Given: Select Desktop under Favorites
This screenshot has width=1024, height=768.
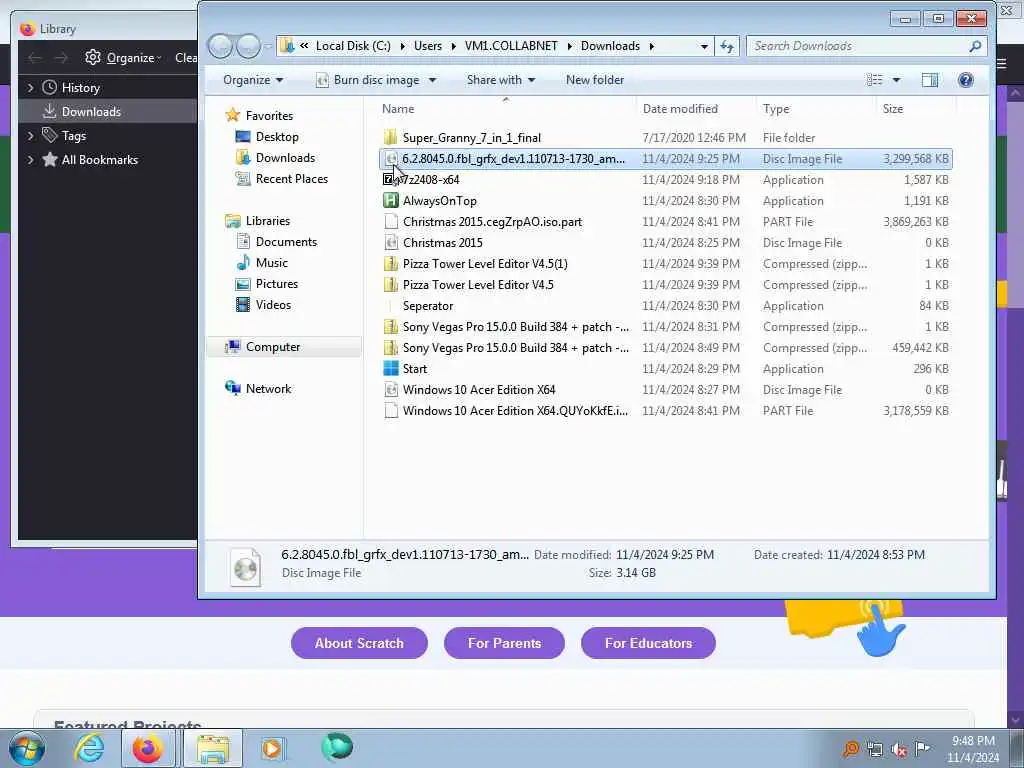Looking at the screenshot, I should pos(277,137).
